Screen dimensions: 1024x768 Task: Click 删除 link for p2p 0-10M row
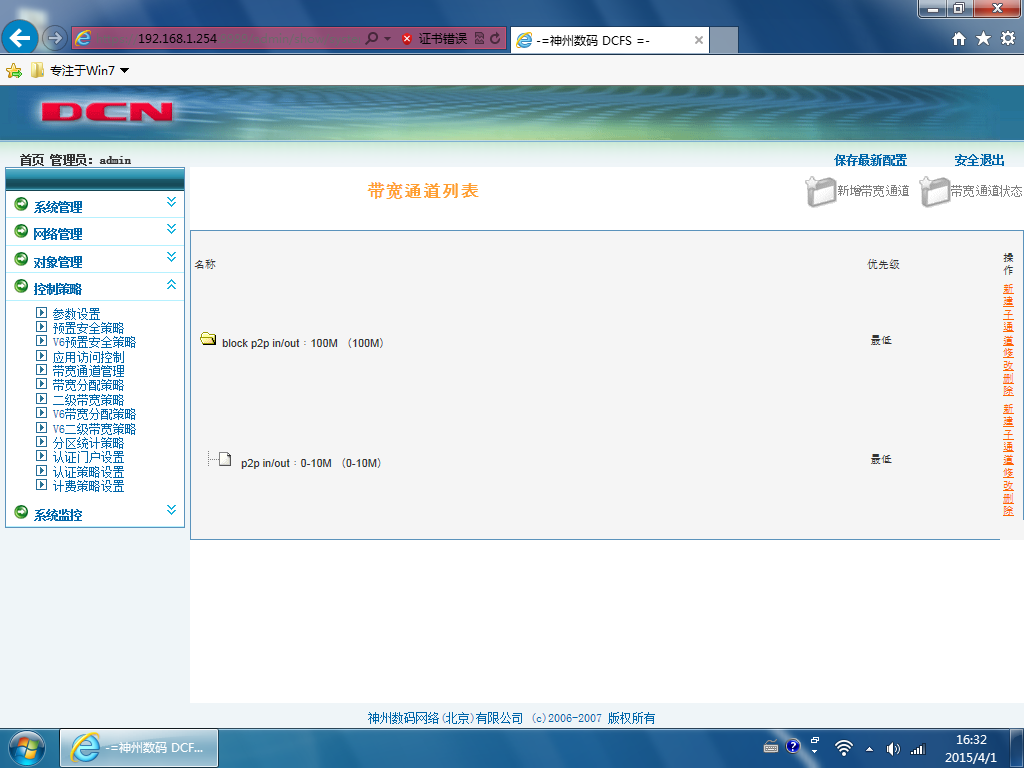pyautogui.click(x=1008, y=504)
